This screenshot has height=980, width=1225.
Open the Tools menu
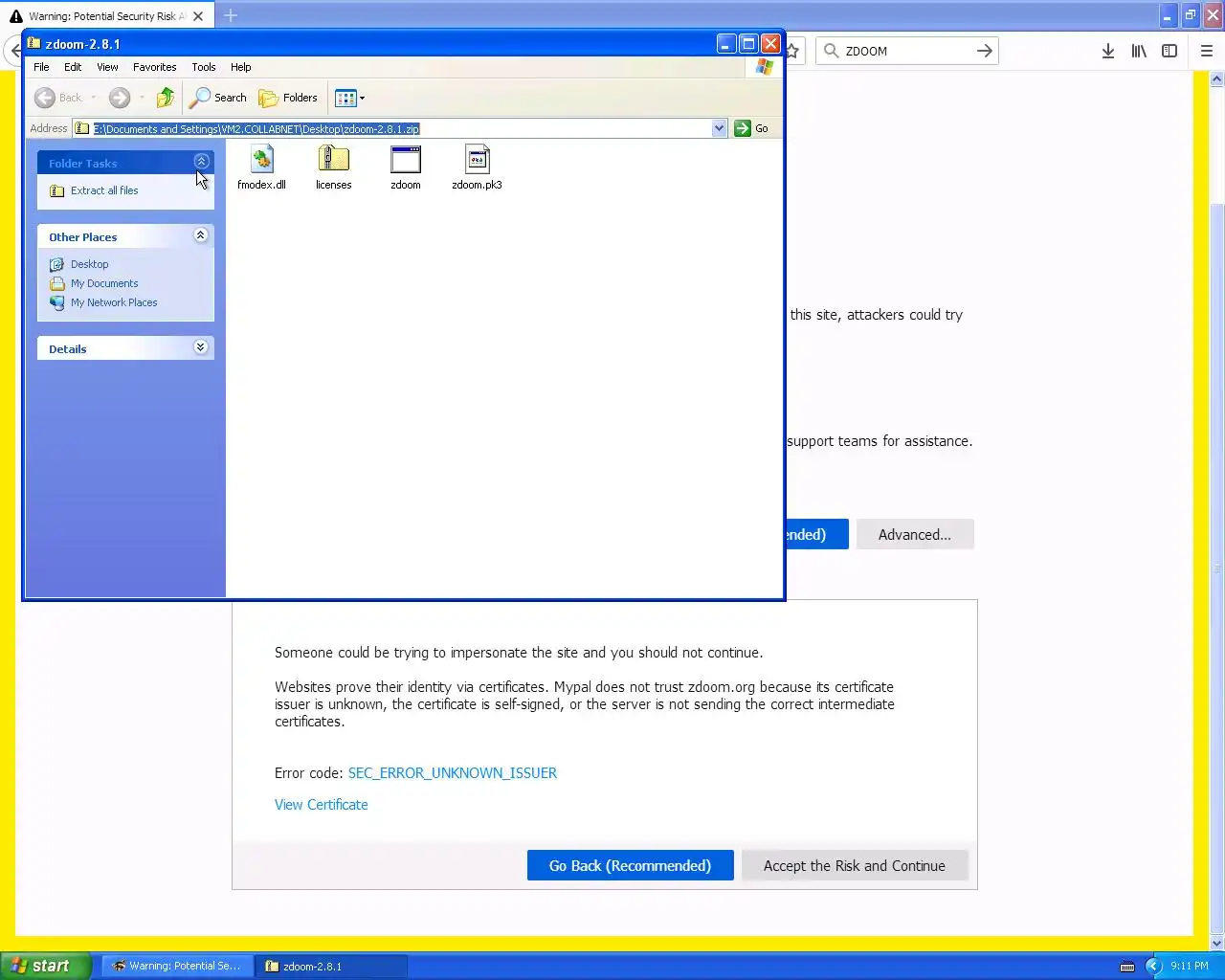204,67
